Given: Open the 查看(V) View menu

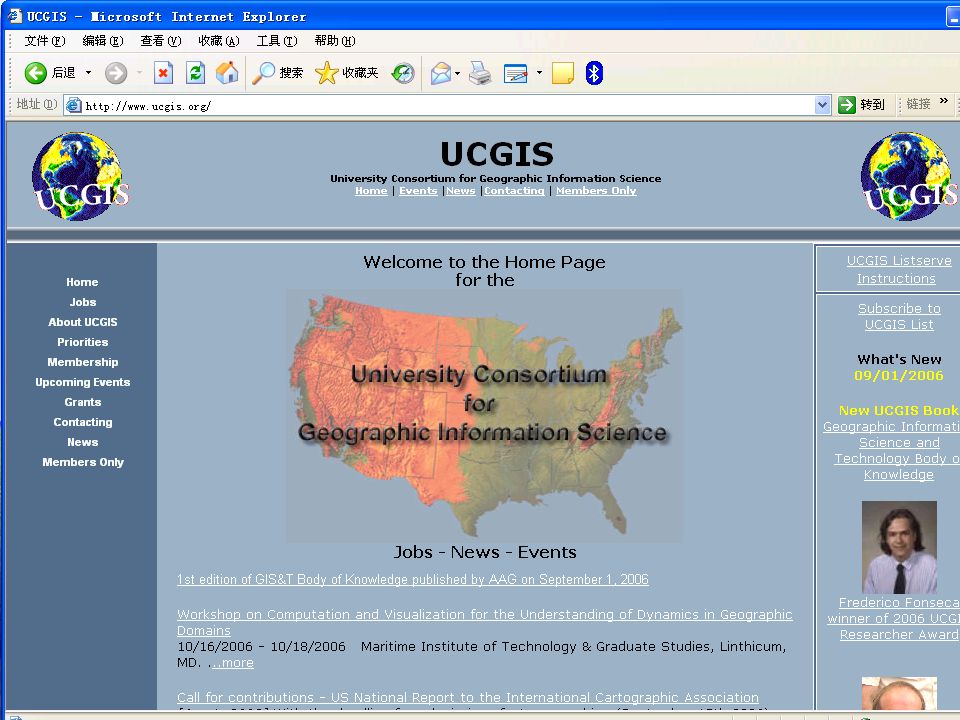Looking at the screenshot, I should point(160,41).
